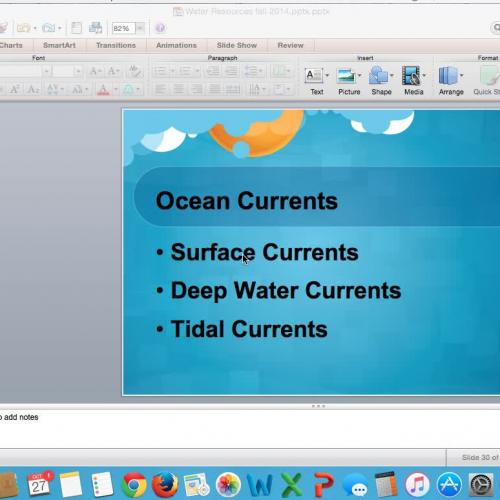Switch to the SmartArt tab
Viewport: 500px width, 500px height.
59,45
